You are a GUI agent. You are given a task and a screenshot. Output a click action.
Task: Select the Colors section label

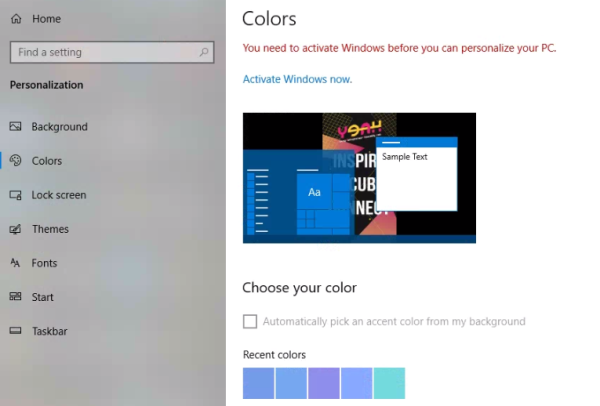tap(47, 161)
